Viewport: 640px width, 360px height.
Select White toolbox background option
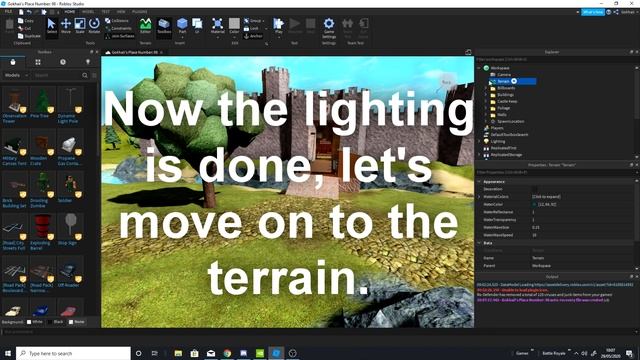(x=35, y=322)
